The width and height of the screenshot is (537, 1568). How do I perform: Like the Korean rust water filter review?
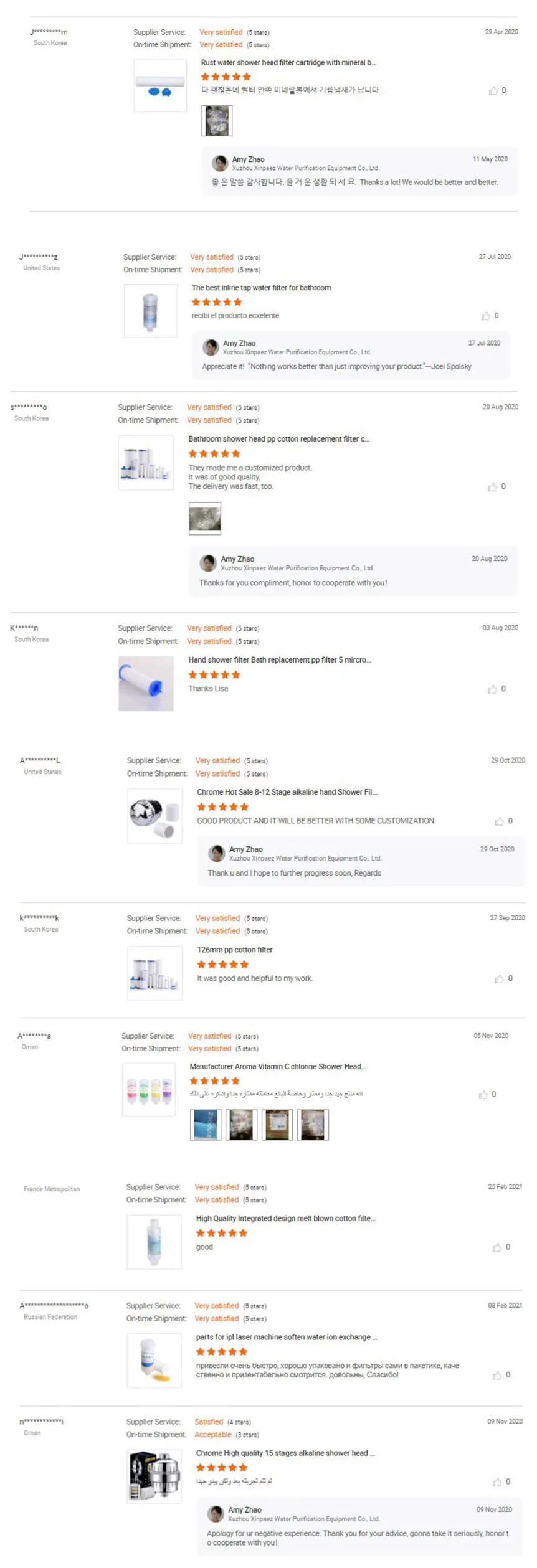tap(493, 91)
